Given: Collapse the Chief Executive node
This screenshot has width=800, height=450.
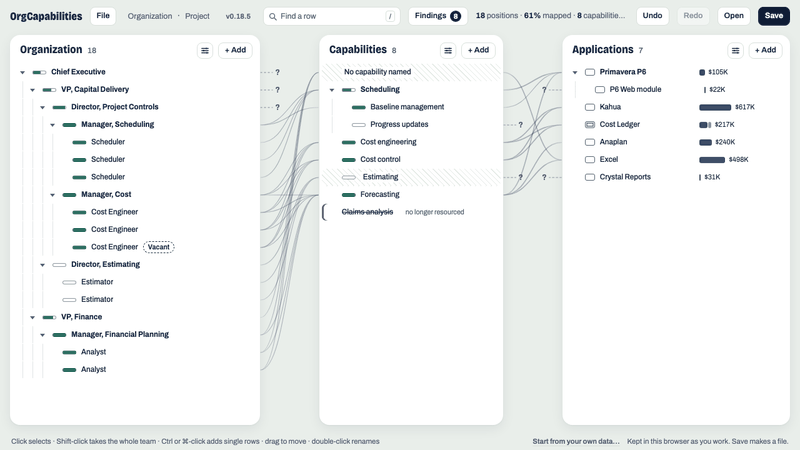Looking at the screenshot, I should point(22,72).
